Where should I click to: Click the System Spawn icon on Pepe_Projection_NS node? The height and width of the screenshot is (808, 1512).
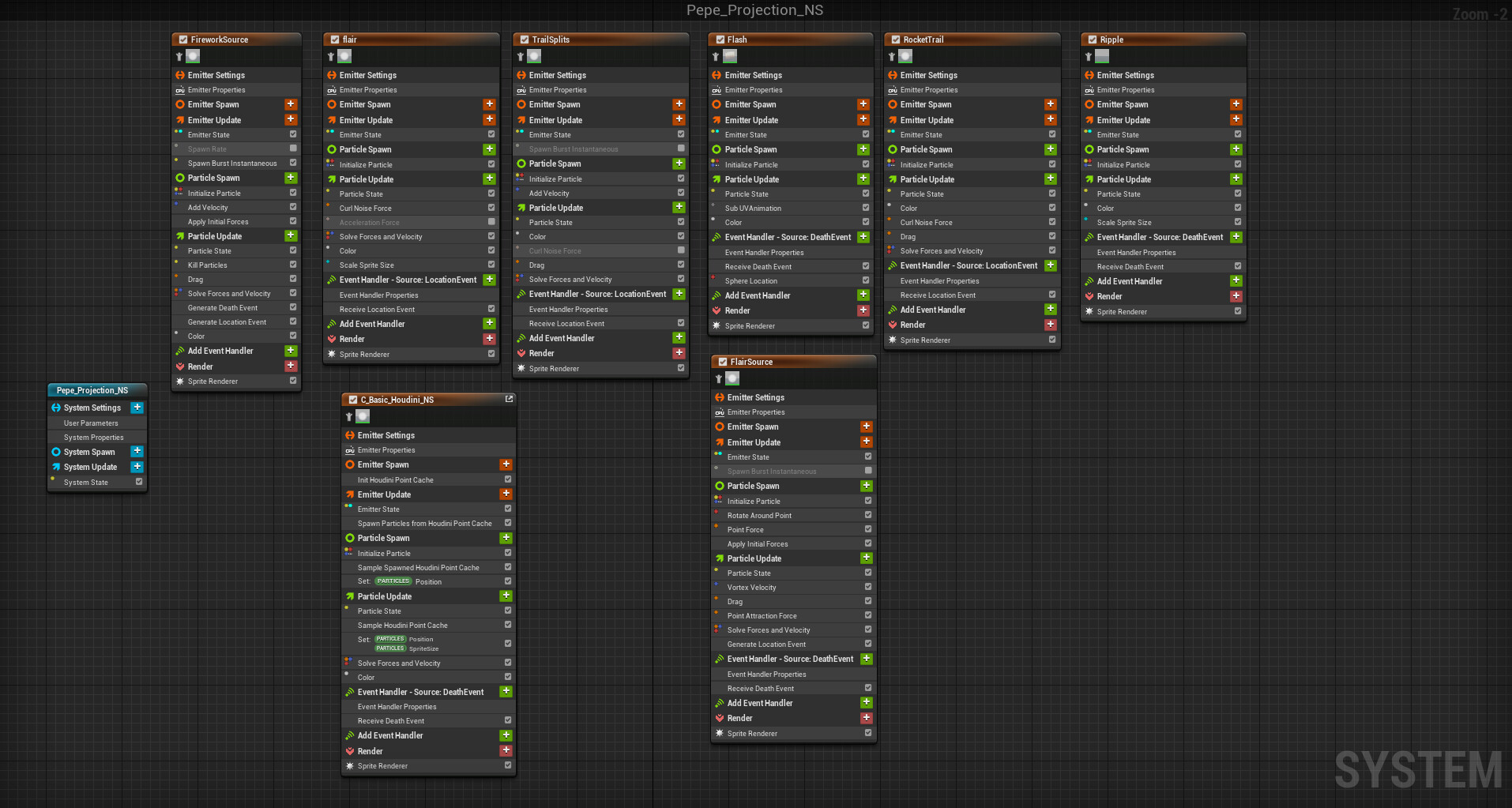click(x=55, y=452)
